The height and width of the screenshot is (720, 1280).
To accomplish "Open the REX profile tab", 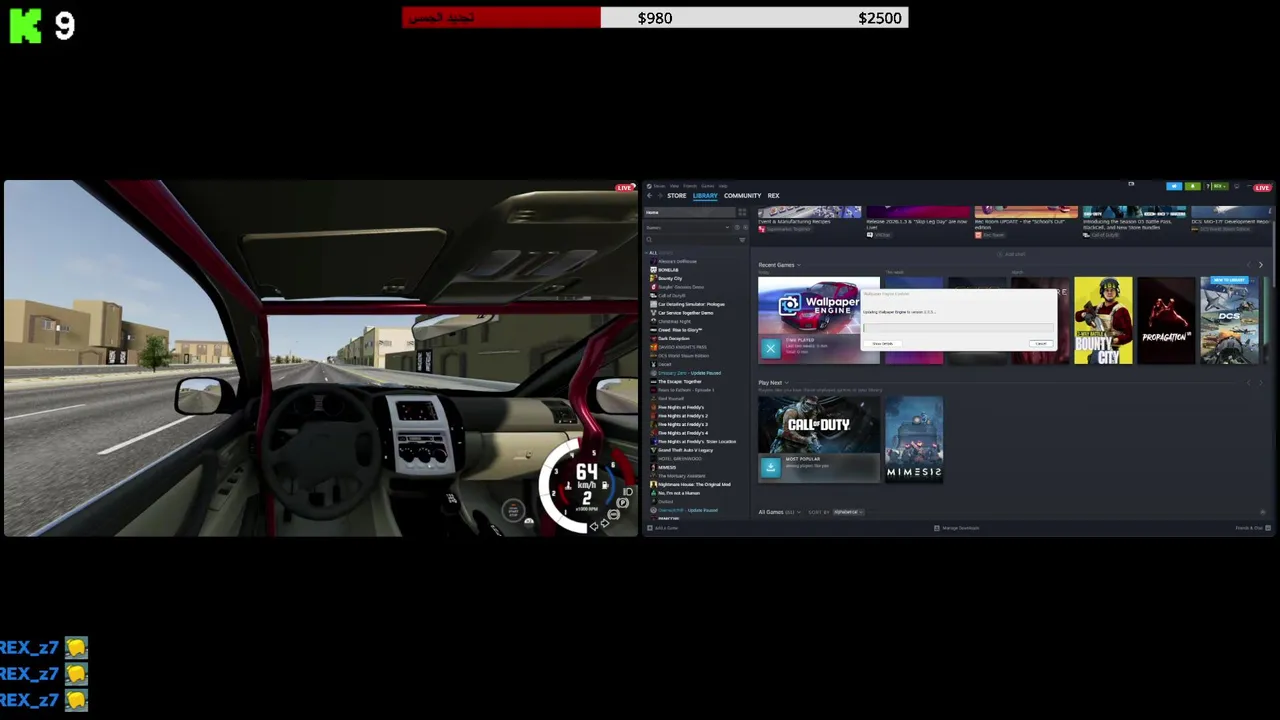I will (773, 196).
